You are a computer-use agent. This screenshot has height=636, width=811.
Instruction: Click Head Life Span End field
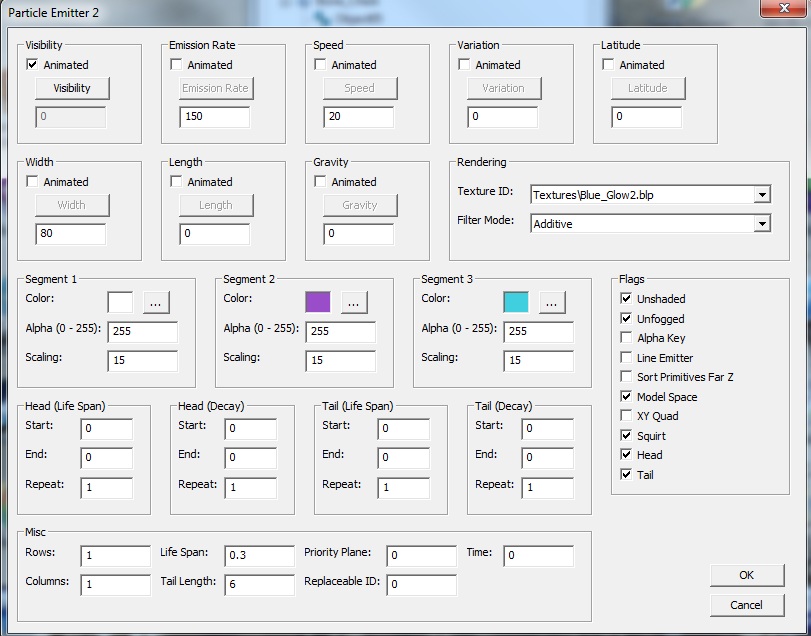click(x=107, y=458)
